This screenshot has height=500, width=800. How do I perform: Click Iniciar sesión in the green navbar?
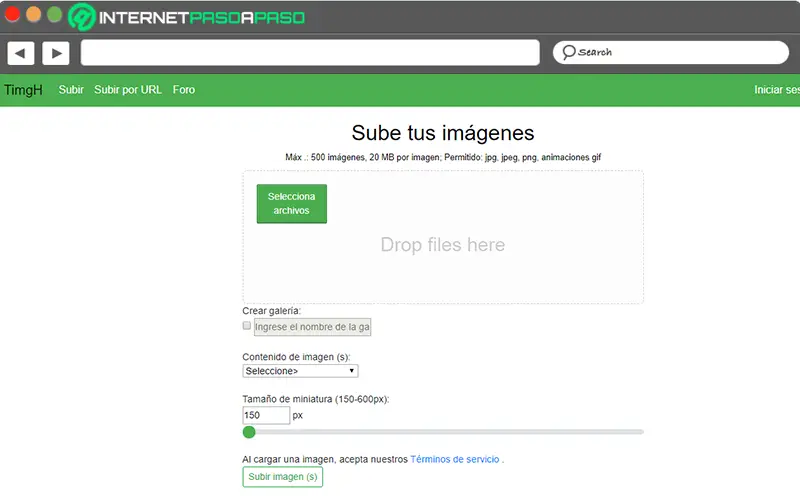pyautogui.click(x=777, y=90)
